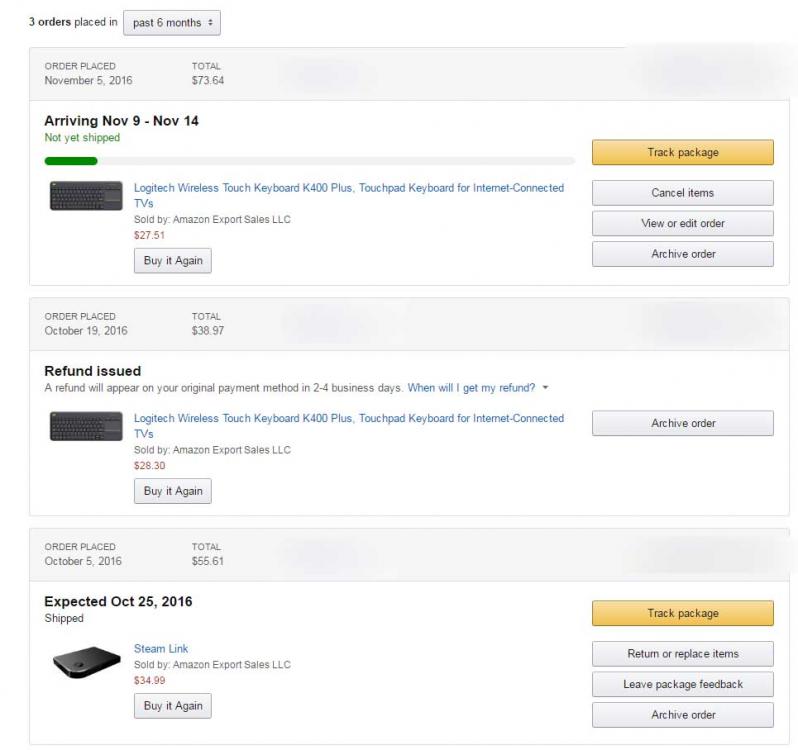
Task: Track package for the Logitech keyboard order
Action: coord(682,153)
